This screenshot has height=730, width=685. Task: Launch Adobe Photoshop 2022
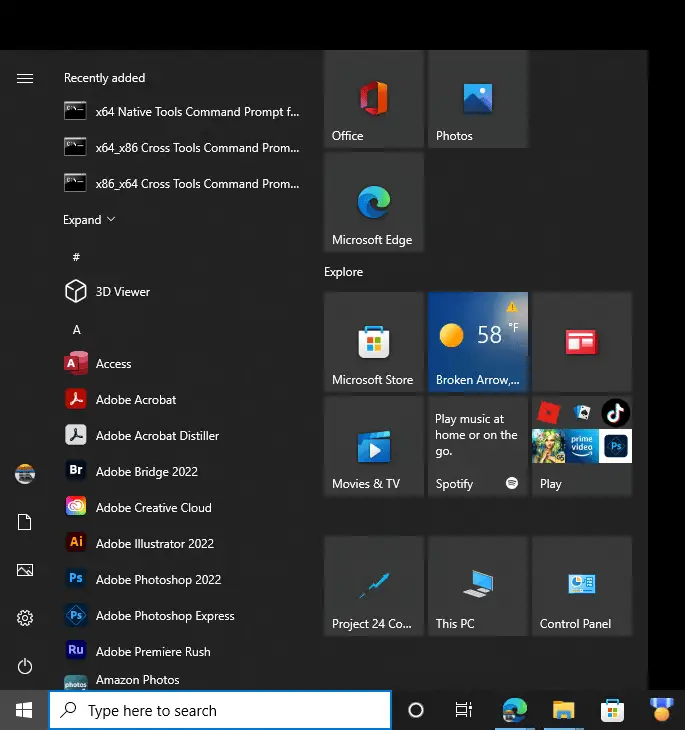click(x=184, y=579)
